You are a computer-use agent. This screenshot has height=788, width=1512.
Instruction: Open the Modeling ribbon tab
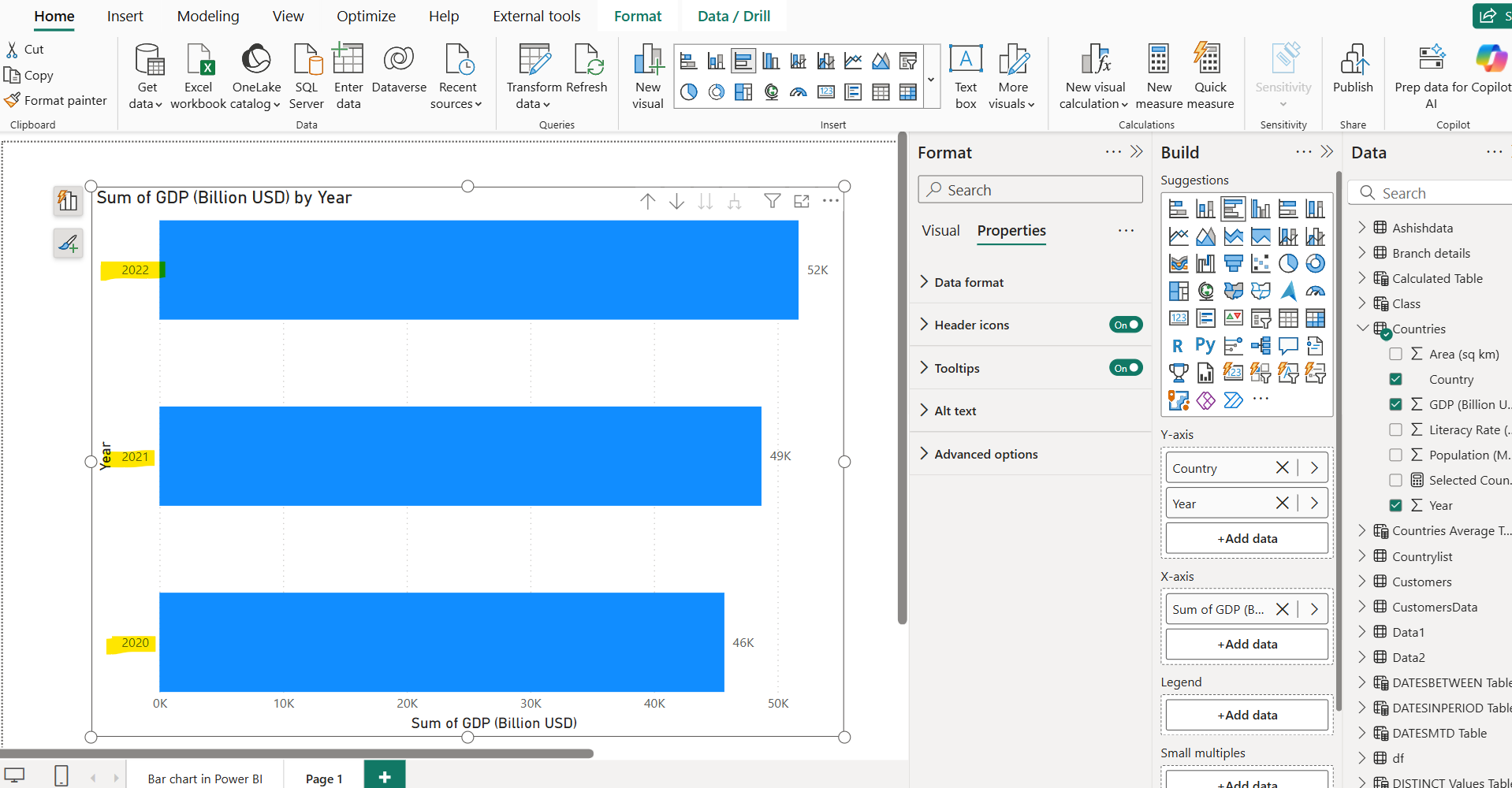[208, 17]
